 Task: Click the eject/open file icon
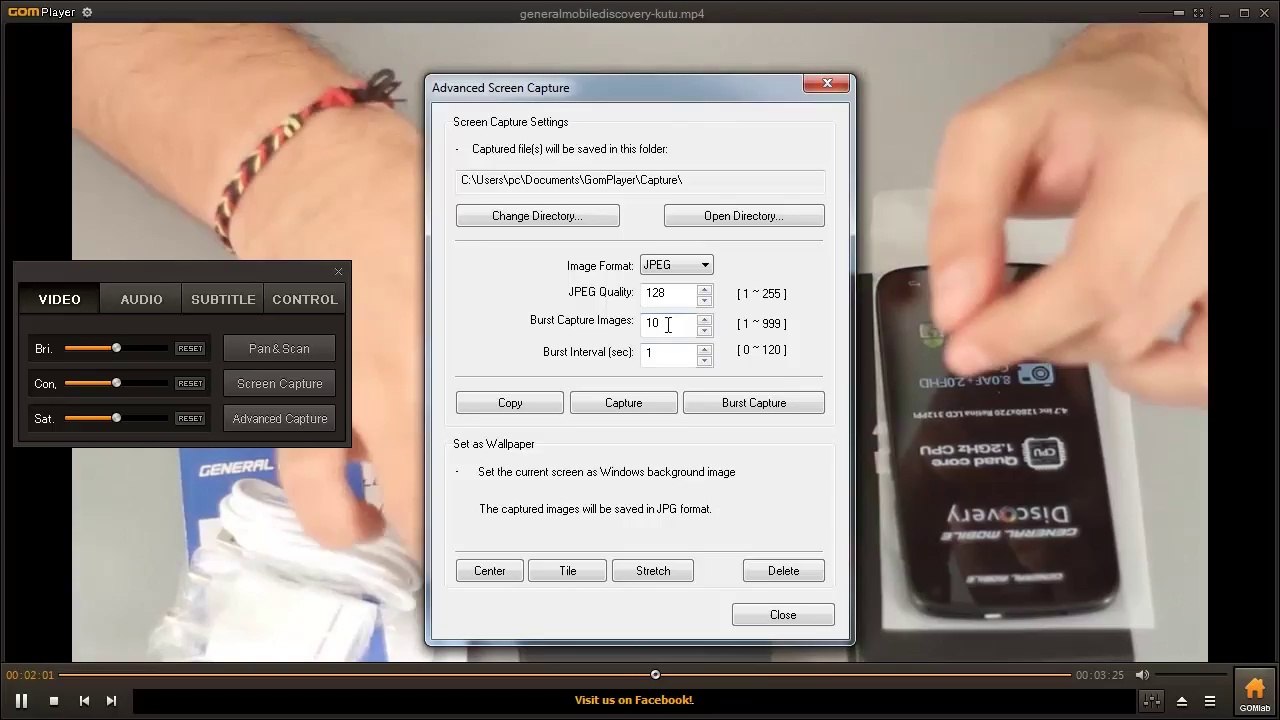click(x=1181, y=701)
